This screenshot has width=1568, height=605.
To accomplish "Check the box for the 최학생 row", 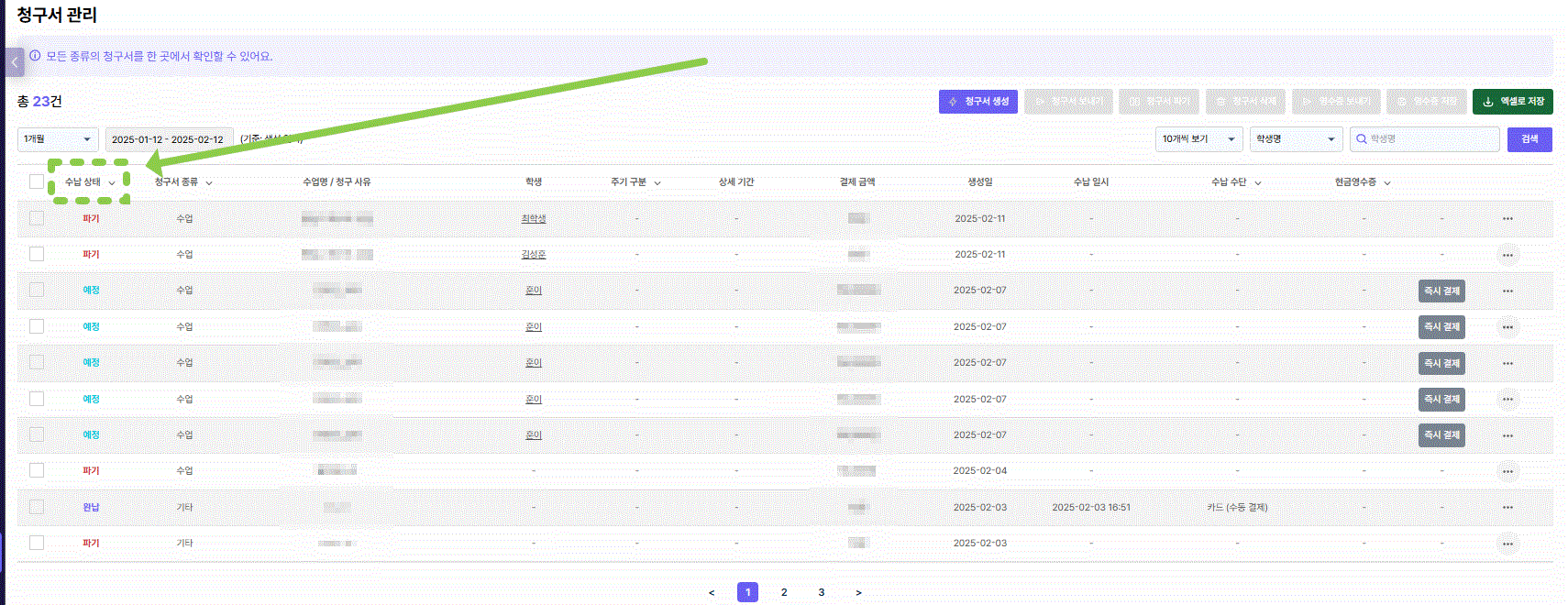I will click(37, 218).
